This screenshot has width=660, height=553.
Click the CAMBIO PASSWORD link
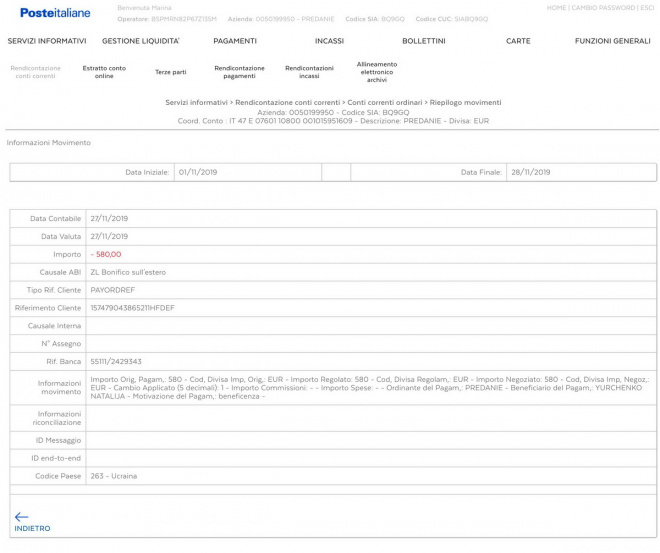tap(603, 8)
